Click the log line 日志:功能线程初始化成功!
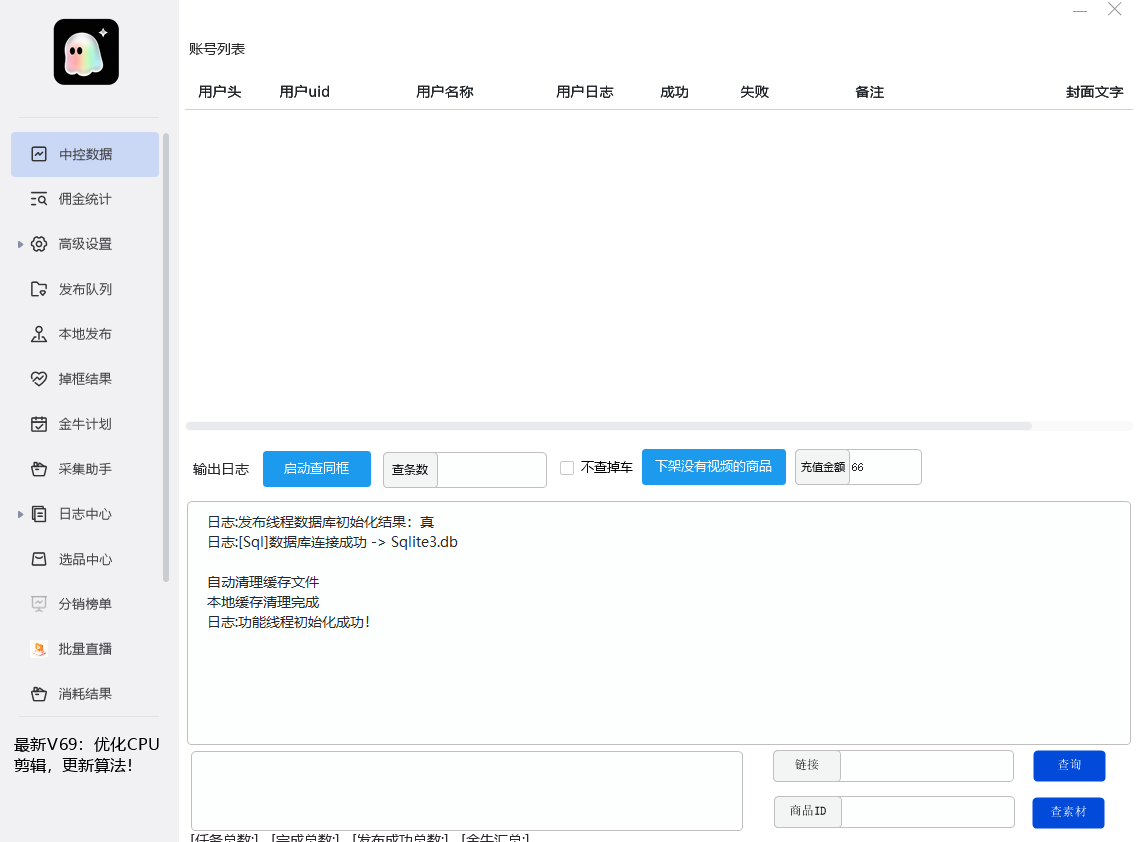Image resolution: width=1143 pixels, height=842 pixels. pos(289,623)
